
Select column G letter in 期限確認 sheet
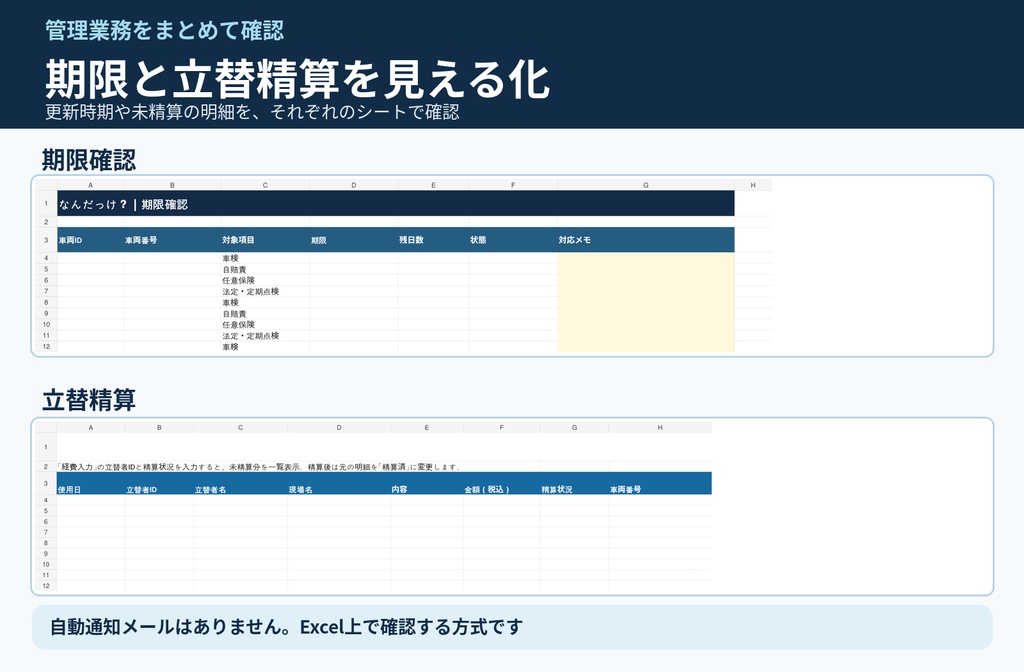coord(646,185)
